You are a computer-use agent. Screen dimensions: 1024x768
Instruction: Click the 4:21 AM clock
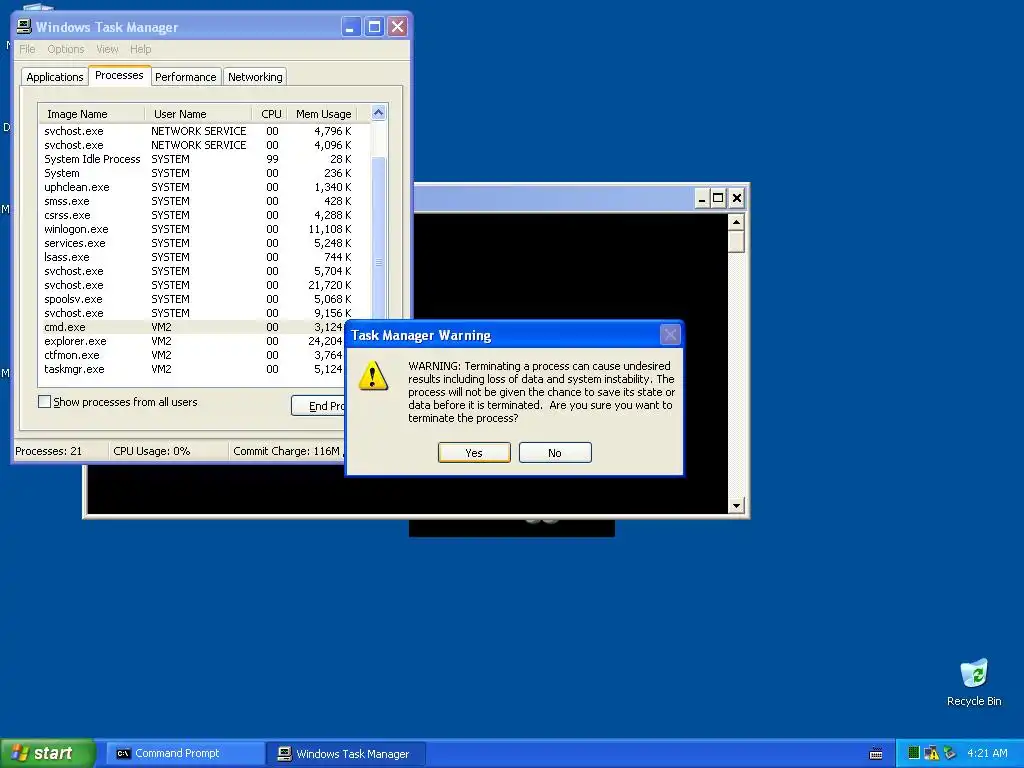pos(987,753)
